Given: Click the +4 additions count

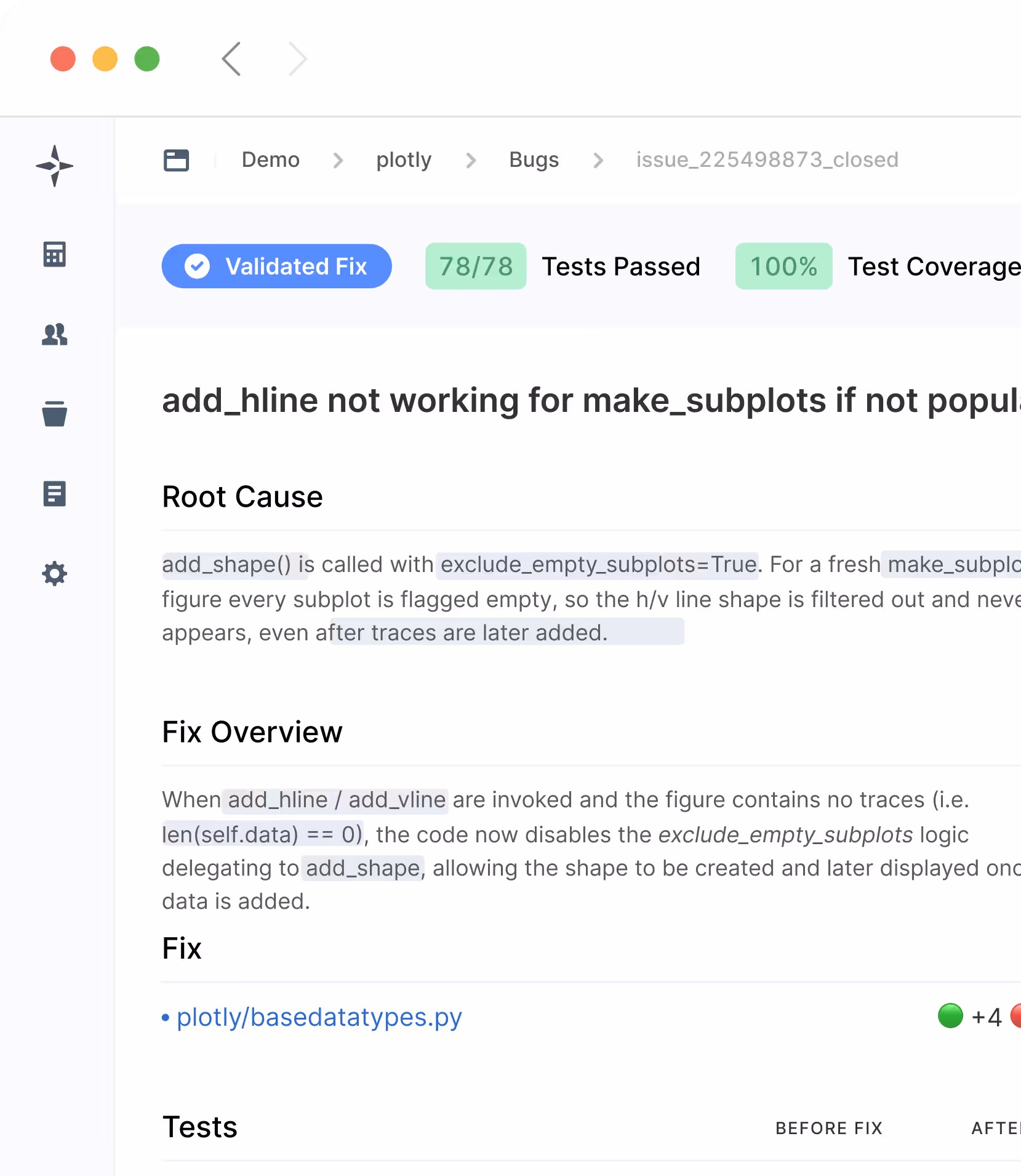Looking at the screenshot, I should point(987,1017).
